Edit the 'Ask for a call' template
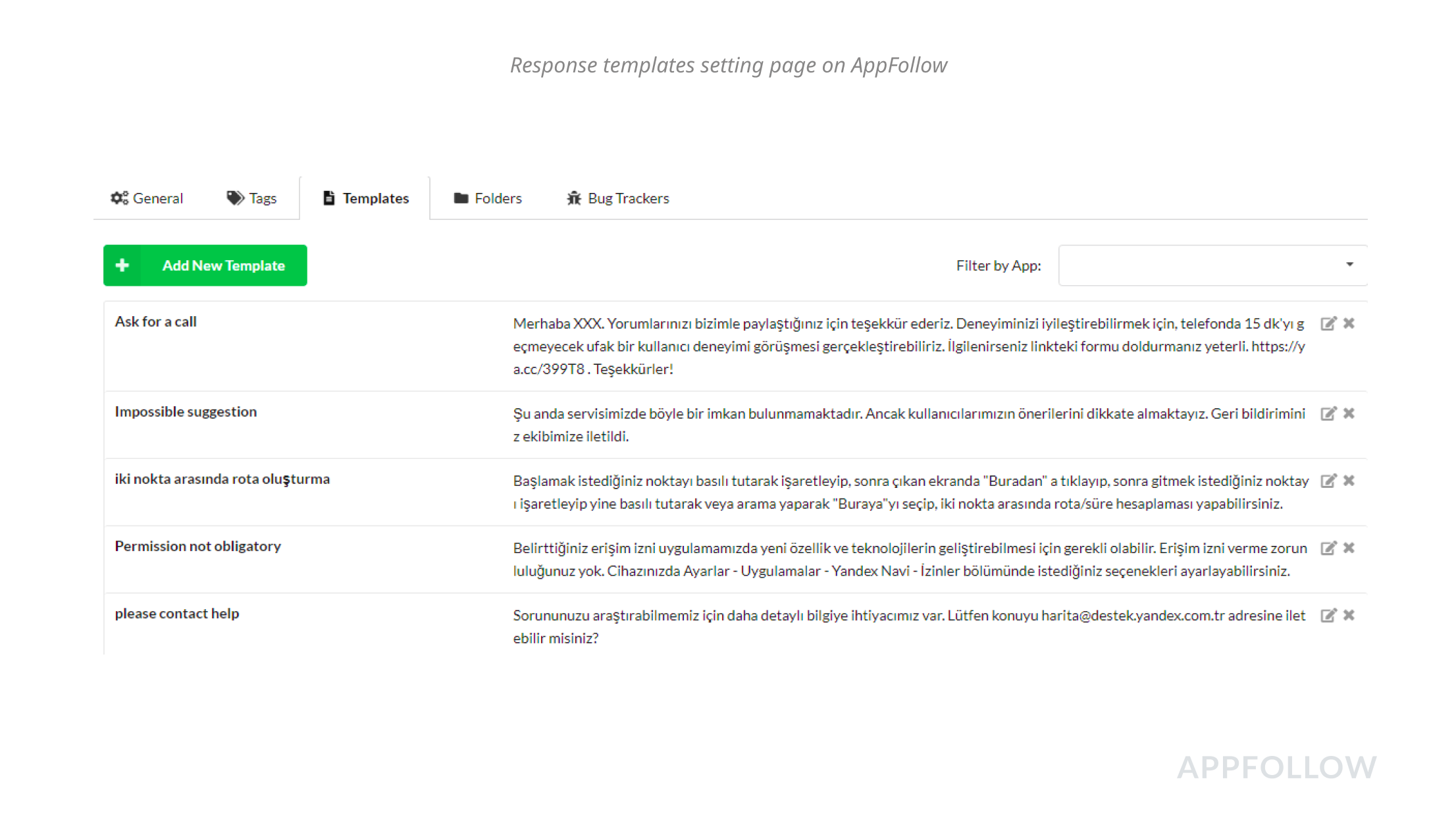The height and width of the screenshot is (831, 1456). pos(1328,323)
